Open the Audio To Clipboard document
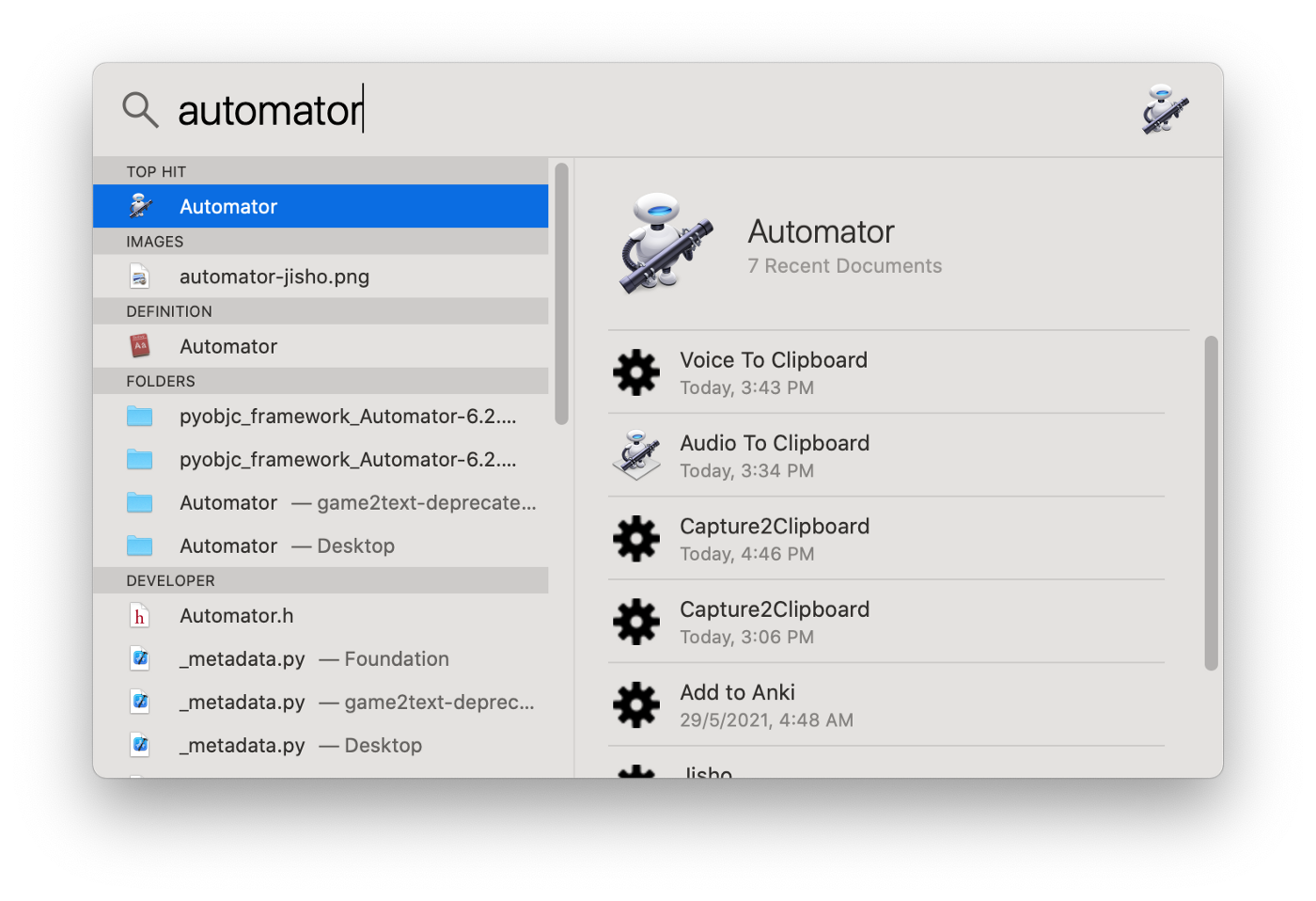Screen dimensions: 1316x901 pos(886,455)
